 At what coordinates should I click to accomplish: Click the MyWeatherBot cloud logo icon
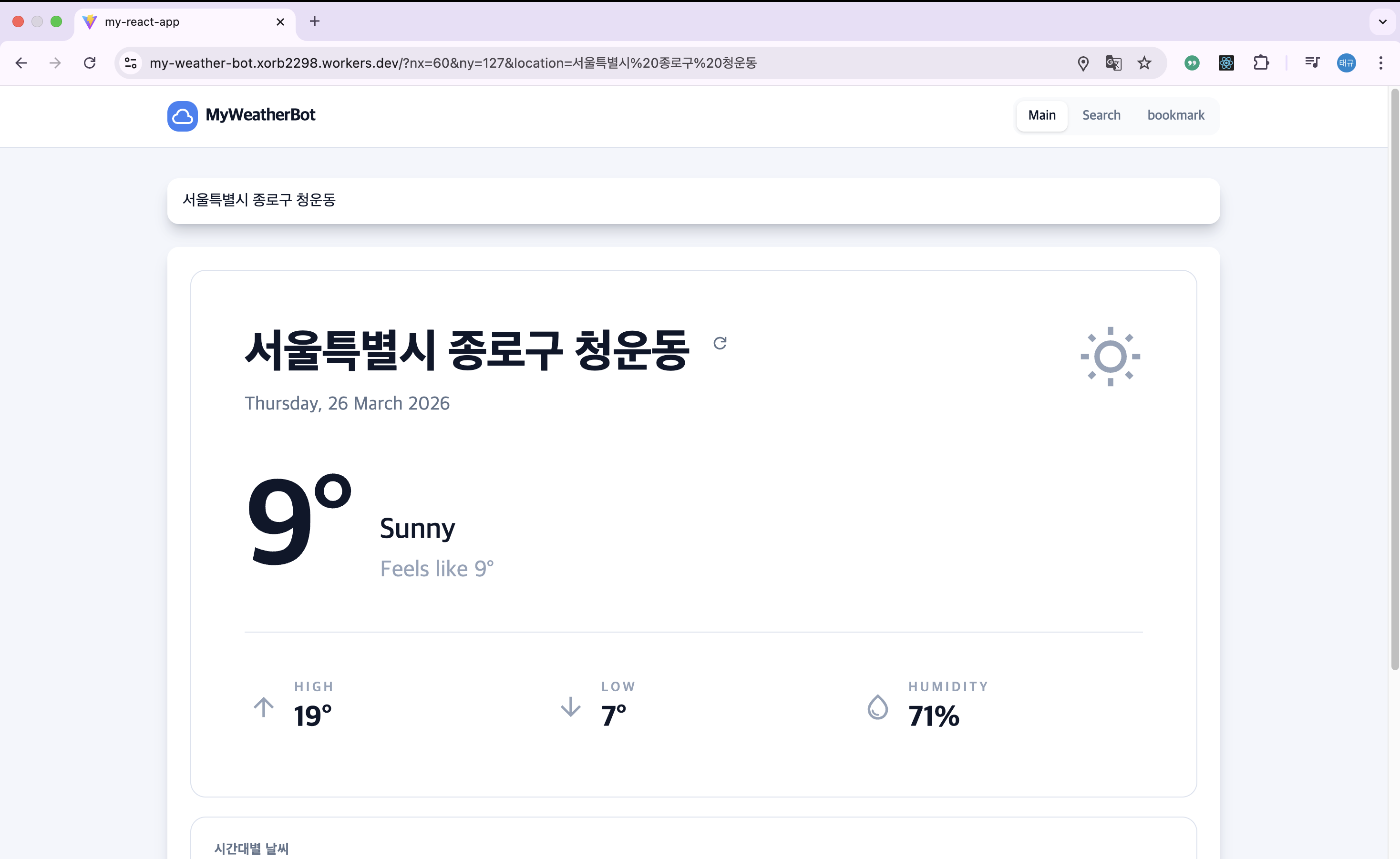182,116
